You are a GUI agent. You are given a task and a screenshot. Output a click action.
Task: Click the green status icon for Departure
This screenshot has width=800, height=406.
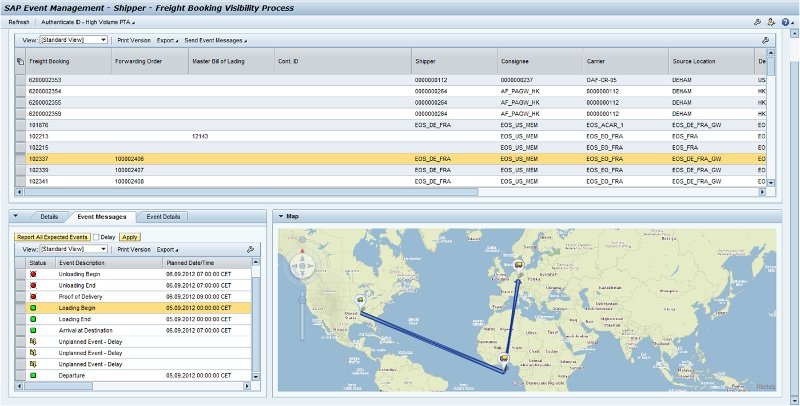coord(33,375)
